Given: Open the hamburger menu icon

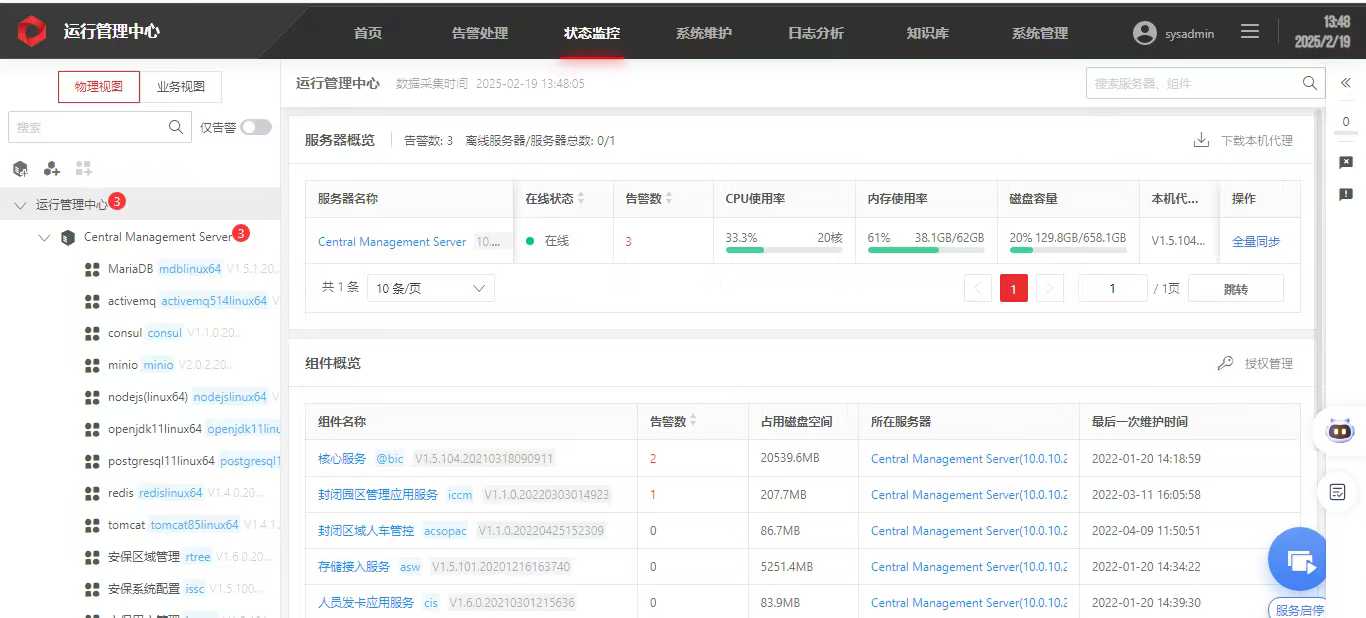Looking at the screenshot, I should click(1250, 32).
